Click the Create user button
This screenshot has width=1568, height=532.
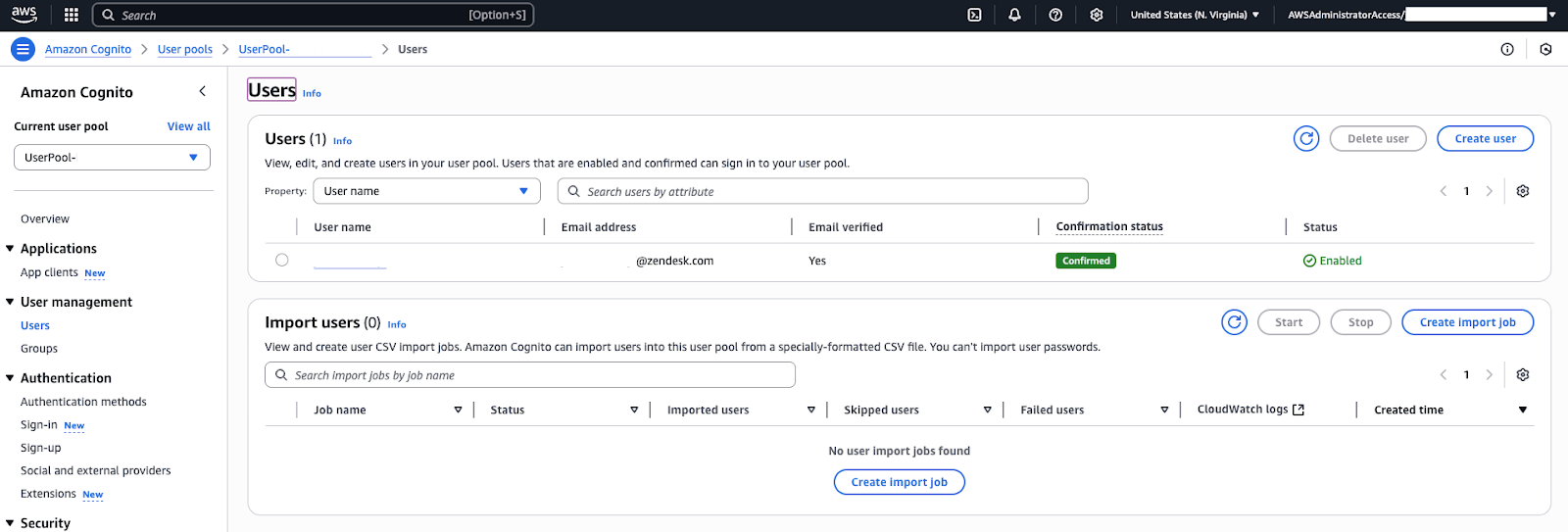pos(1485,139)
